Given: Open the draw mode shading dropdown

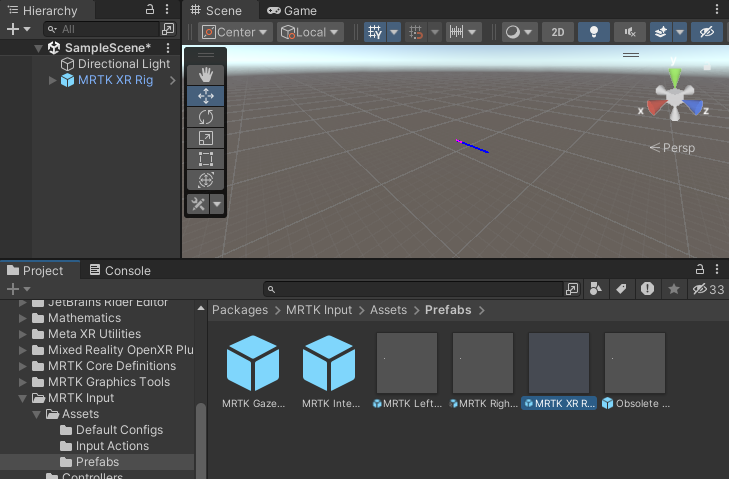Looking at the screenshot, I should click(x=520, y=32).
